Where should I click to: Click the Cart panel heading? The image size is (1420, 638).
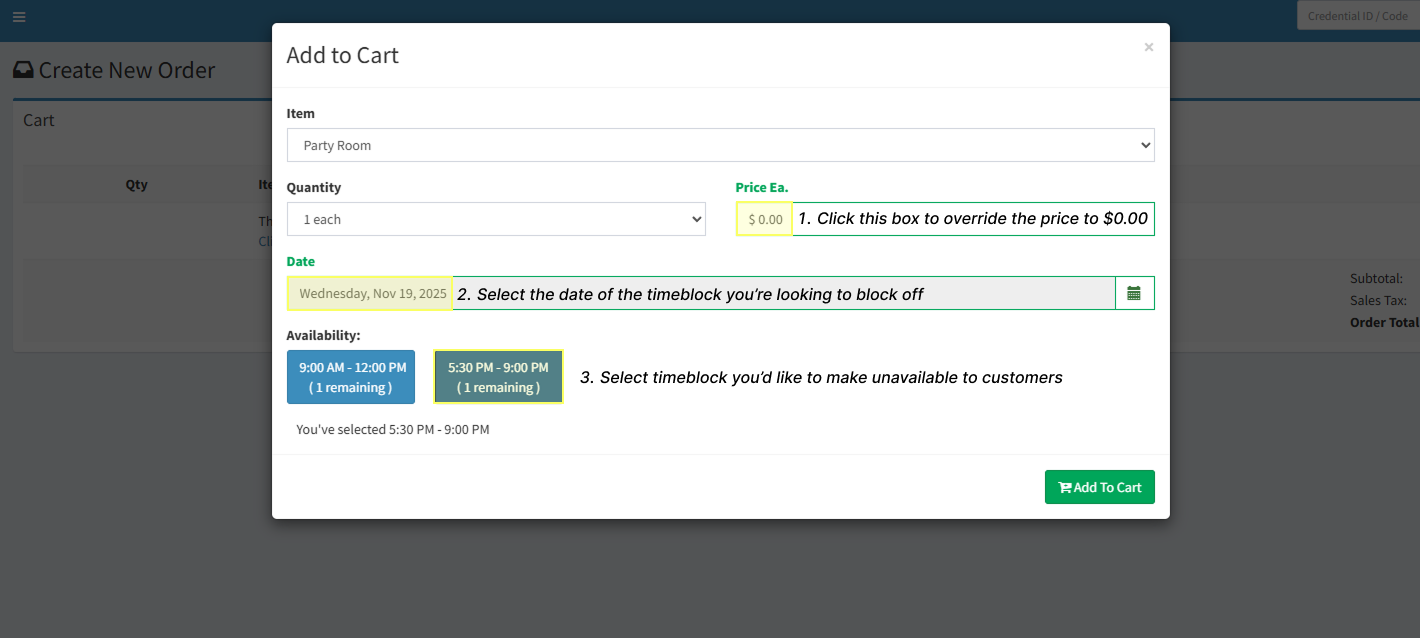[x=39, y=120]
